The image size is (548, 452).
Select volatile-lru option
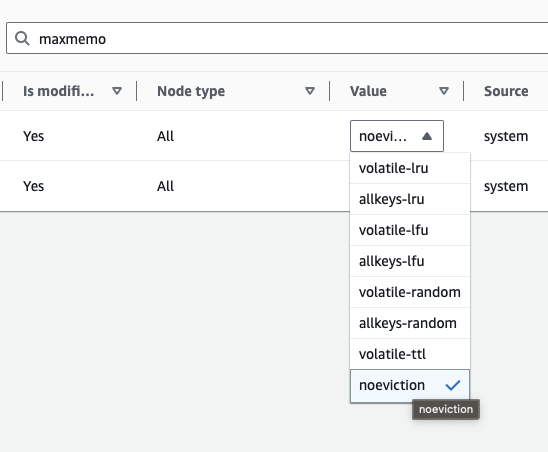pos(410,168)
